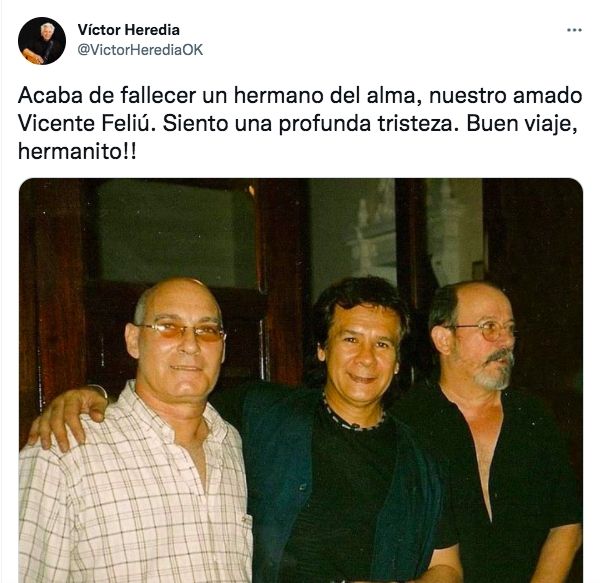Open the Víctor Heredia display name link
Screen dimensions: 600x583
pyautogui.click(x=129, y=30)
